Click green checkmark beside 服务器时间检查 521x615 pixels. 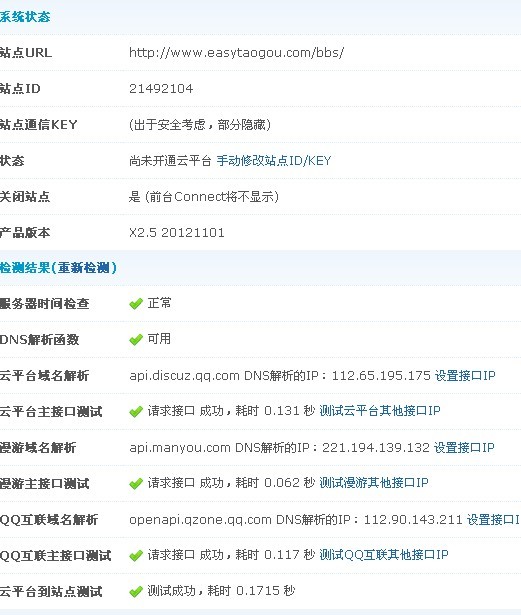coord(136,304)
